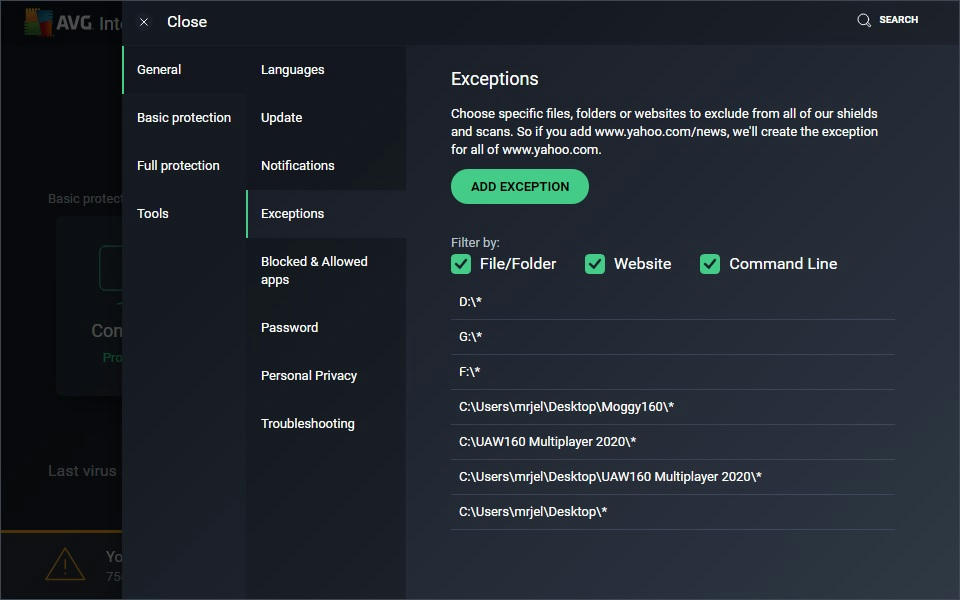Open the Password settings section
This screenshot has height=600, width=960.
326,328
